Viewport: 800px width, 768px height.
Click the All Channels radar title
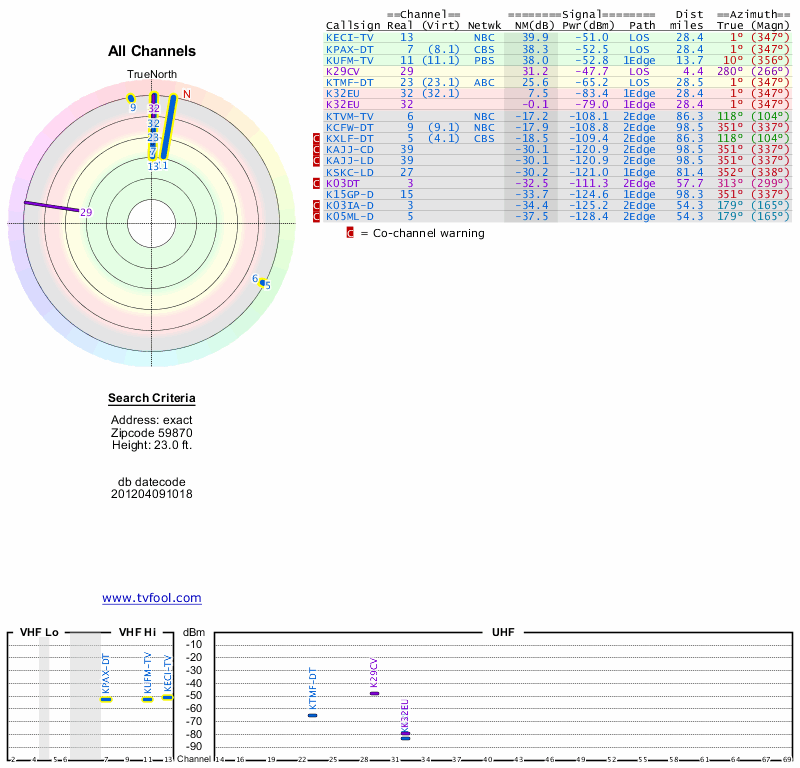point(152,51)
